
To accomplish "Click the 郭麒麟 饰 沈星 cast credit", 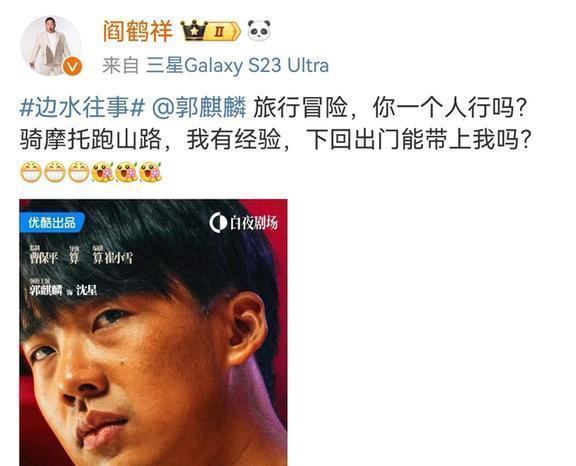I will coord(63,288).
